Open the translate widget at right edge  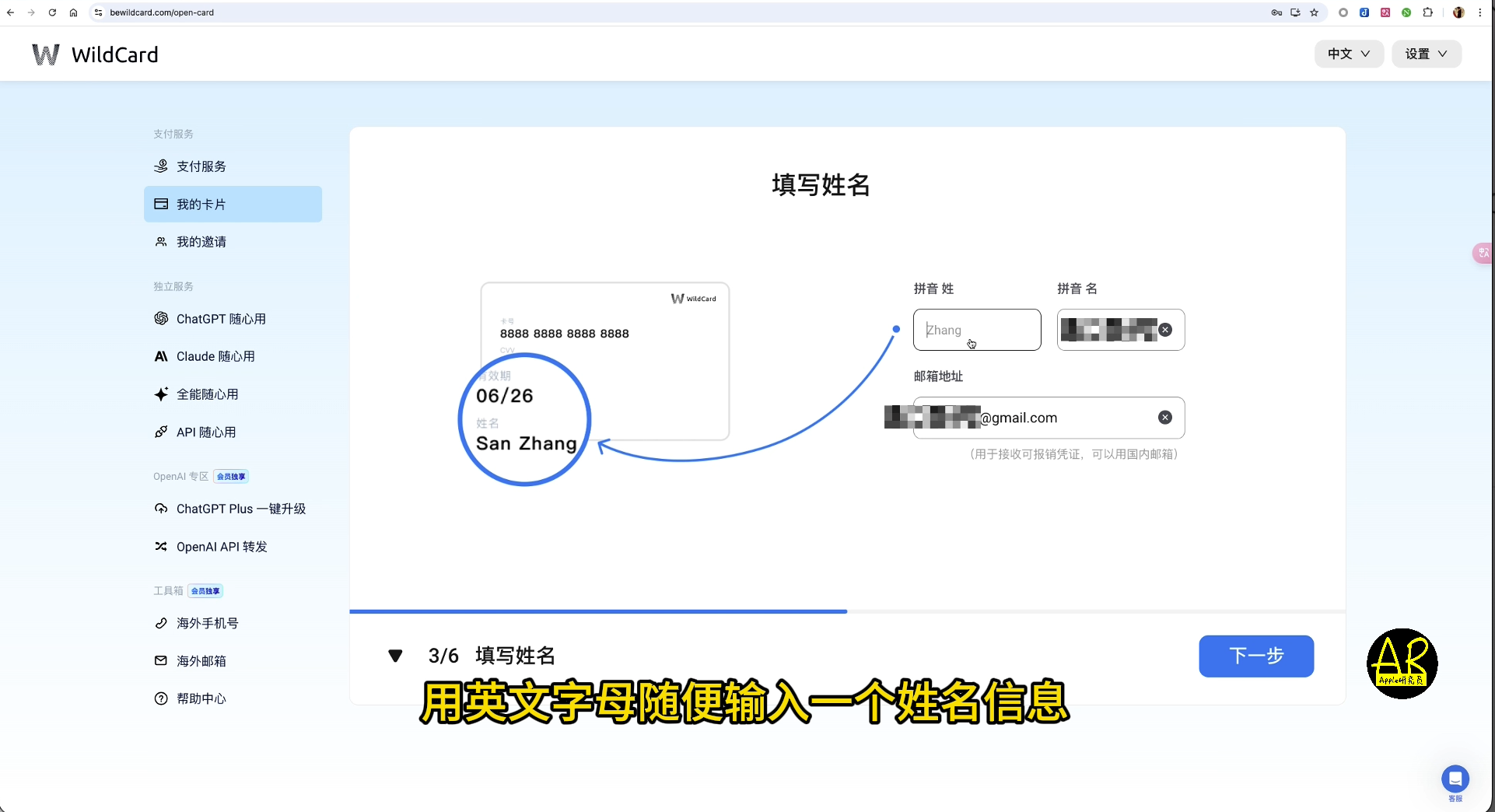(1483, 253)
